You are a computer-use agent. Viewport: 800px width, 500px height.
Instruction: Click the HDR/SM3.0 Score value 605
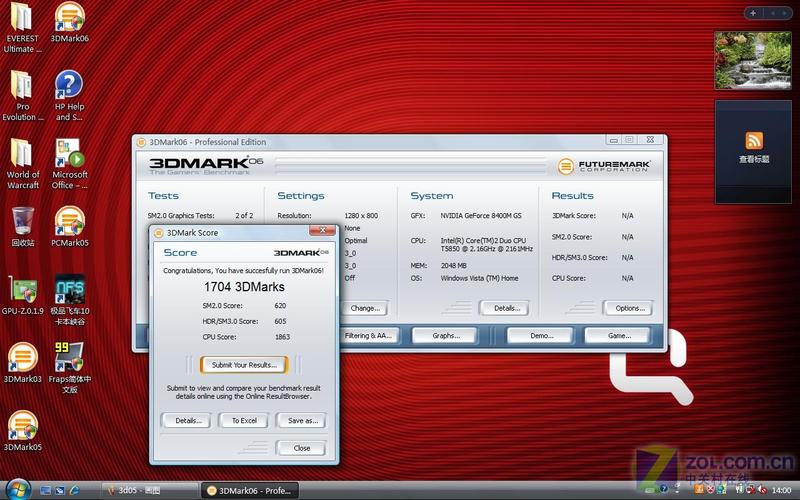pyautogui.click(x=280, y=321)
